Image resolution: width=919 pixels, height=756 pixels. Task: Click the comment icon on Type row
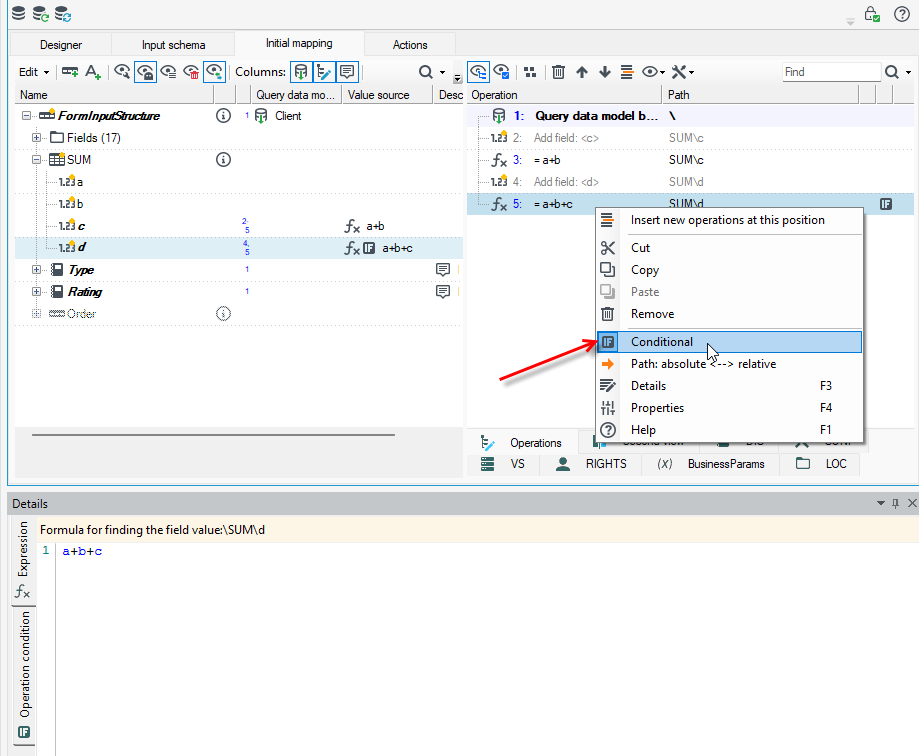[443, 270]
